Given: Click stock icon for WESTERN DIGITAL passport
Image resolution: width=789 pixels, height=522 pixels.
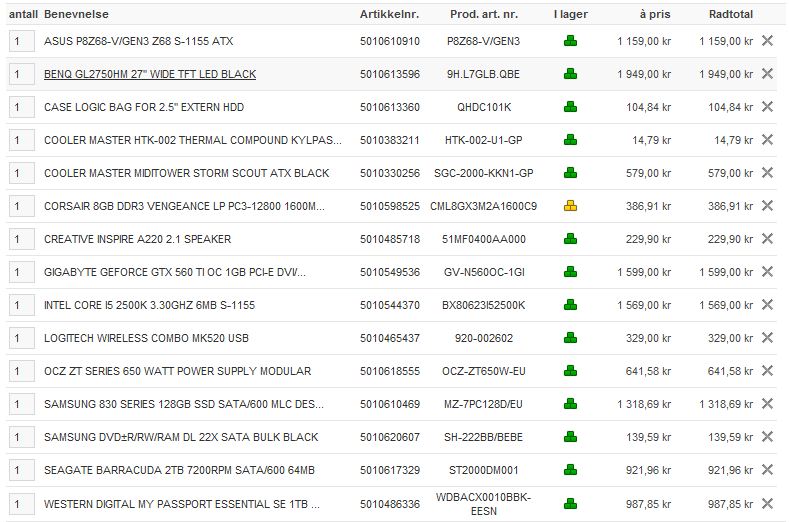Looking at the screenshot, I should [570, 503].
